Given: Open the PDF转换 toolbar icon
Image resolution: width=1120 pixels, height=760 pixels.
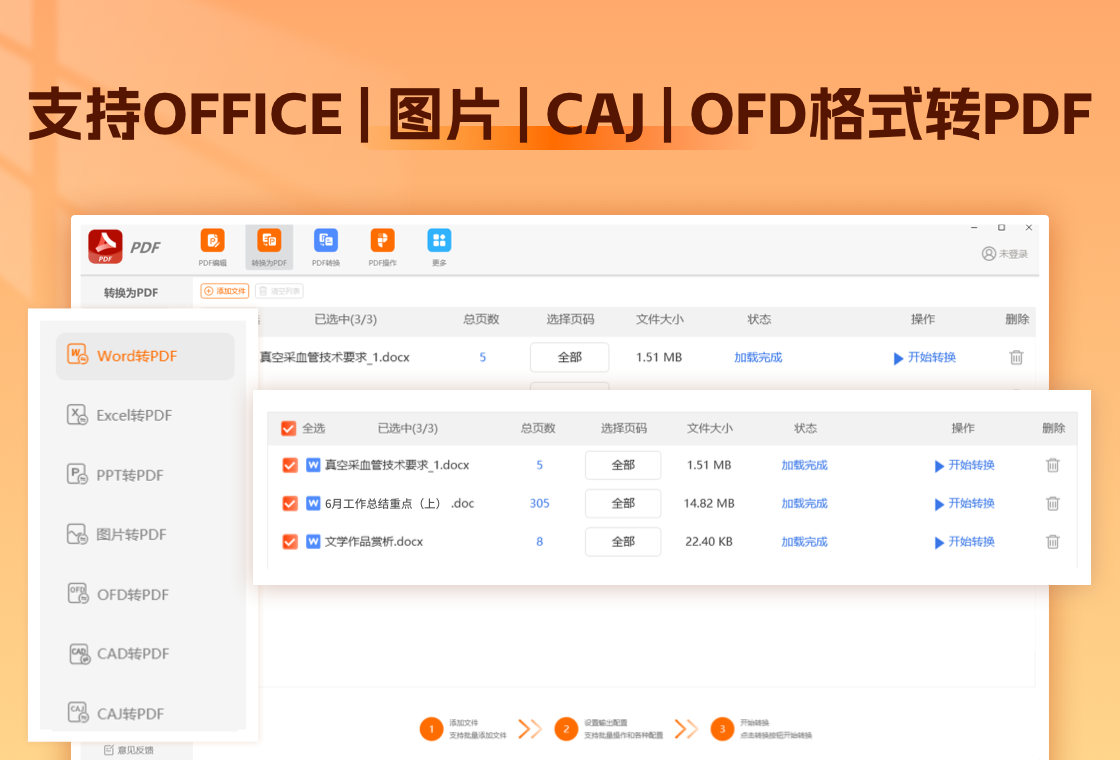Looking at the screenshot, I should coord(326,247).
